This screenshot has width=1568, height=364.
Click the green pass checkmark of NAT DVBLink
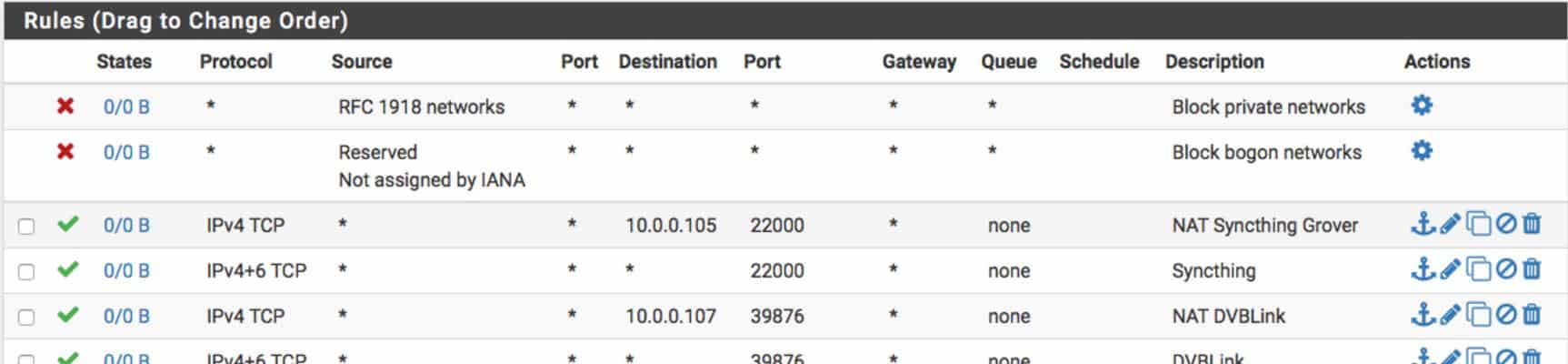pyautogui.click(x=67, y=315)
